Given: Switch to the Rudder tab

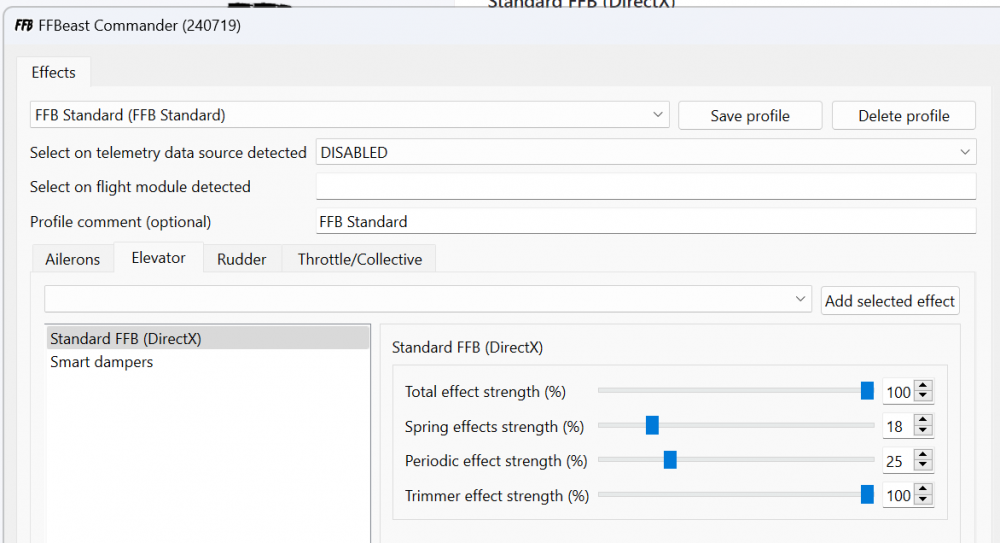Looking at the screenshot, I should (242, 259).
